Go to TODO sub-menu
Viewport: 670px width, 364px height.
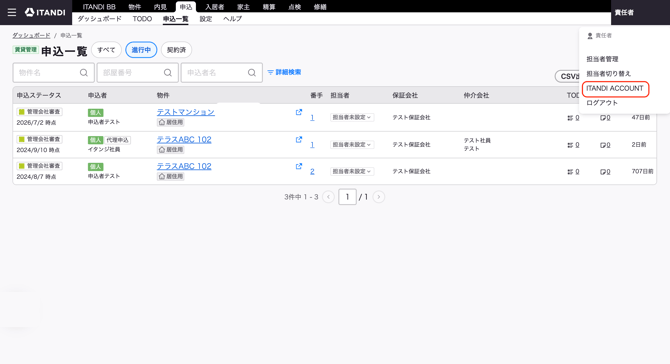tap(142, 19)
